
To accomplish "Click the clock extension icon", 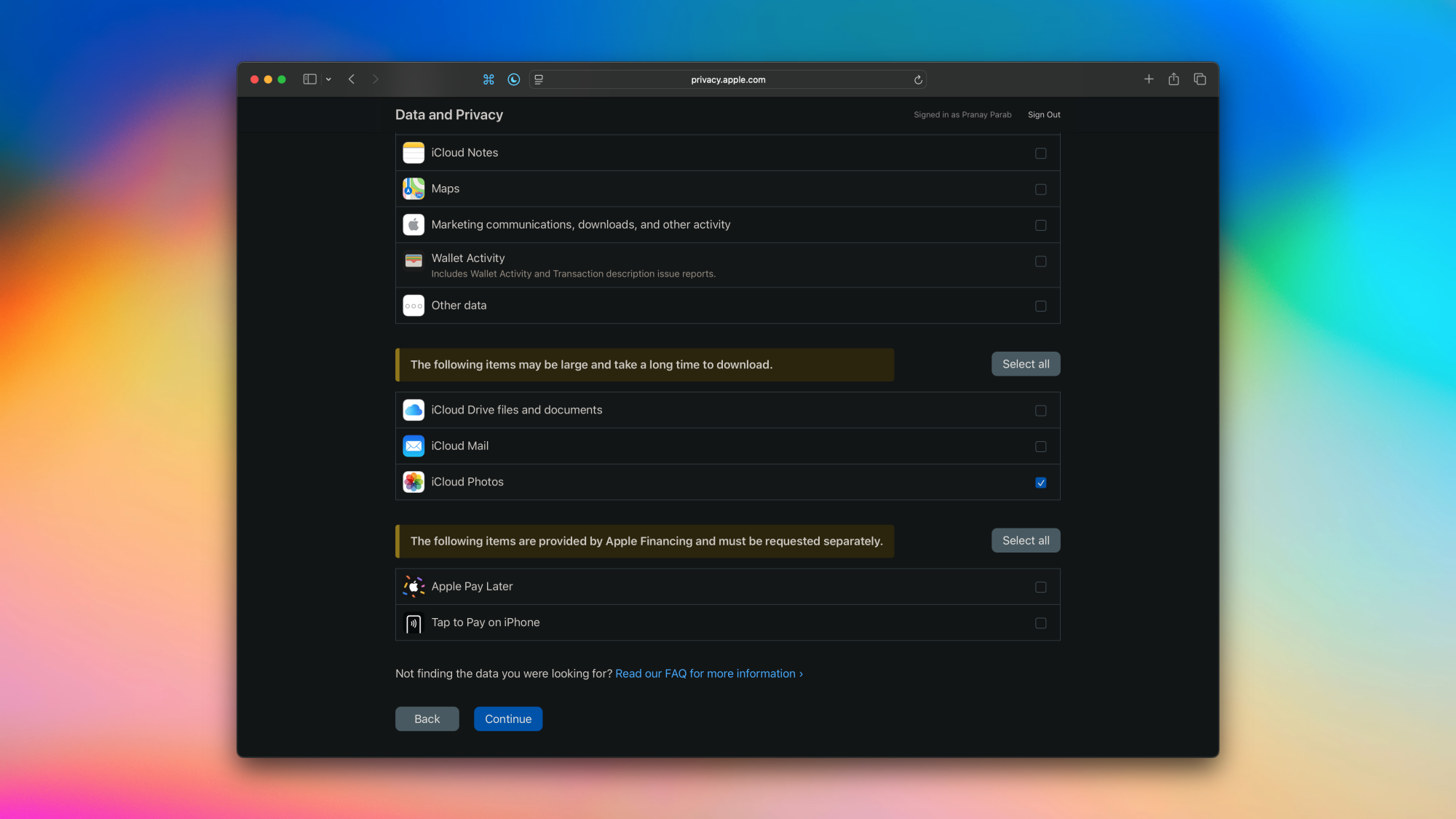I will pyautogui.click(x=514, y=79).
